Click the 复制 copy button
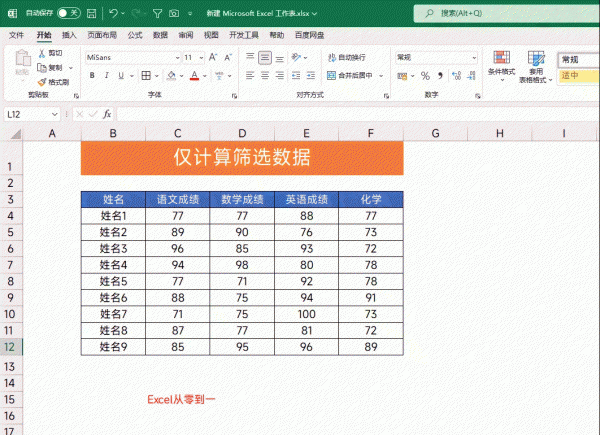The width and height of the screenshot is (600, 435). (51, 68)
